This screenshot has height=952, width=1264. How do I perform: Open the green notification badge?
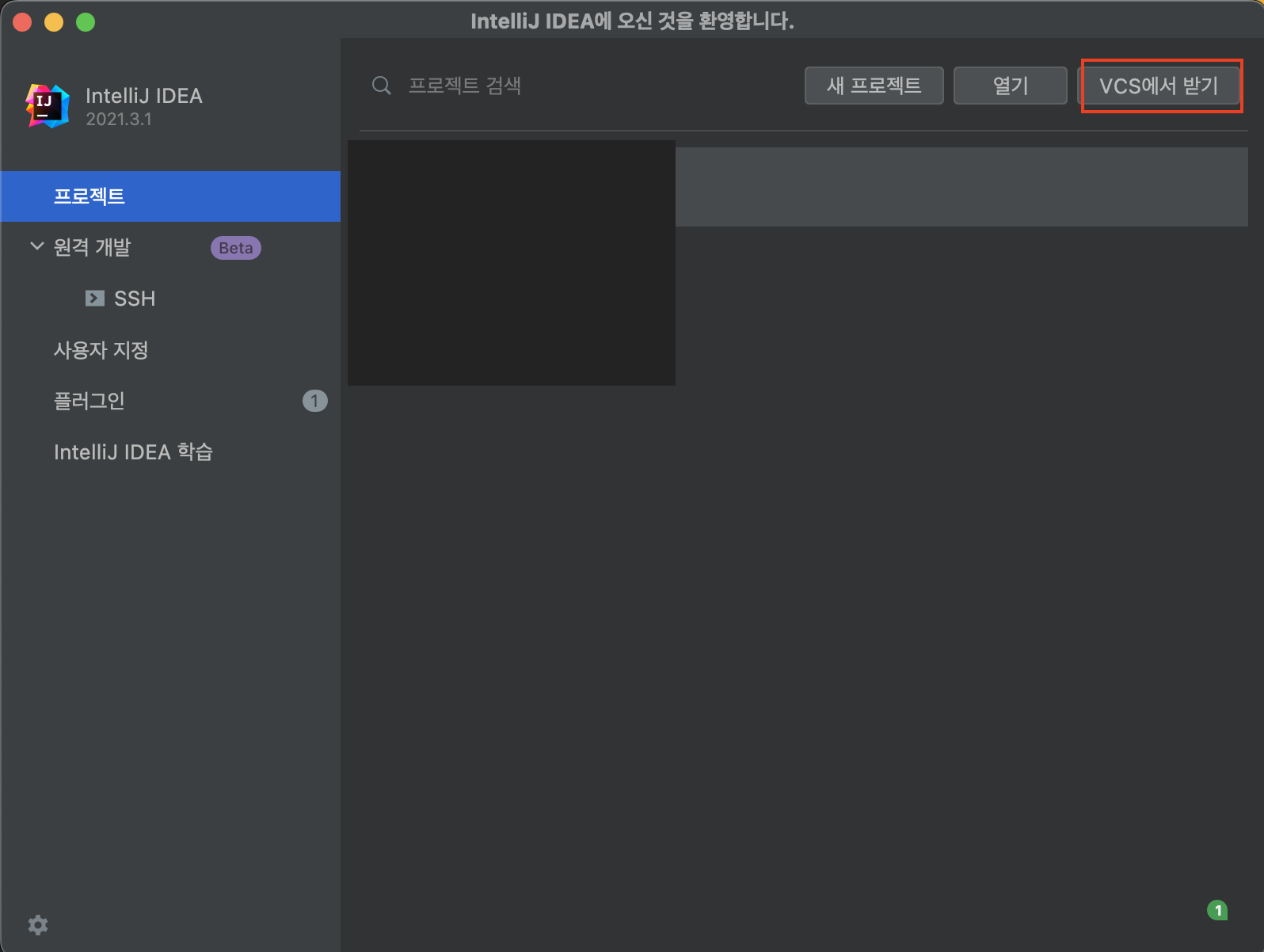(1217, 910)
